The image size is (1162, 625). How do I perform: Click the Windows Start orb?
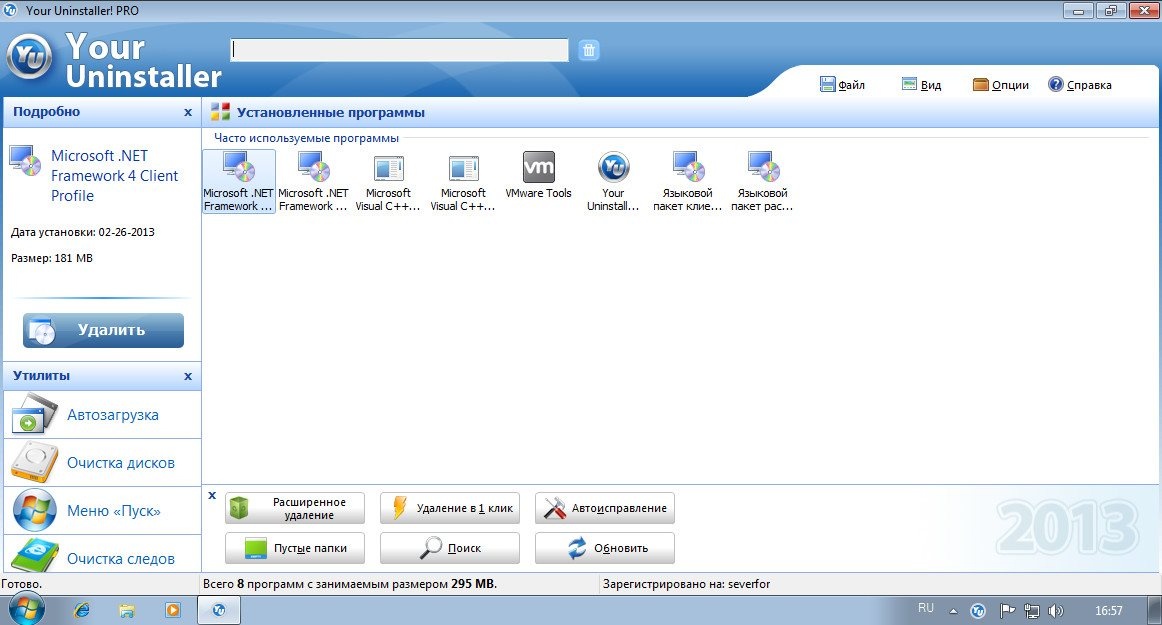(x=26, y=609)
